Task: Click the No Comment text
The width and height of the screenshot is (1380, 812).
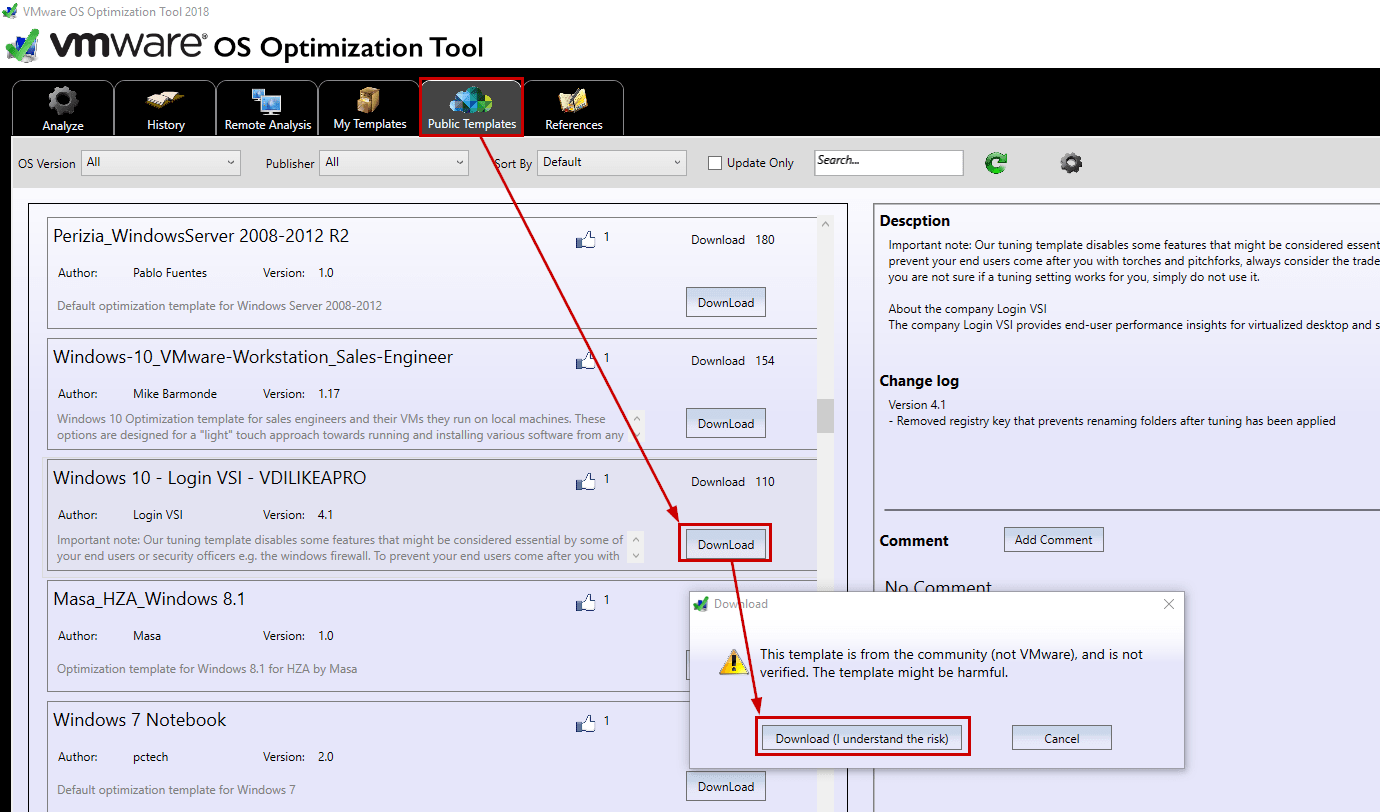Action: (938, 586)
